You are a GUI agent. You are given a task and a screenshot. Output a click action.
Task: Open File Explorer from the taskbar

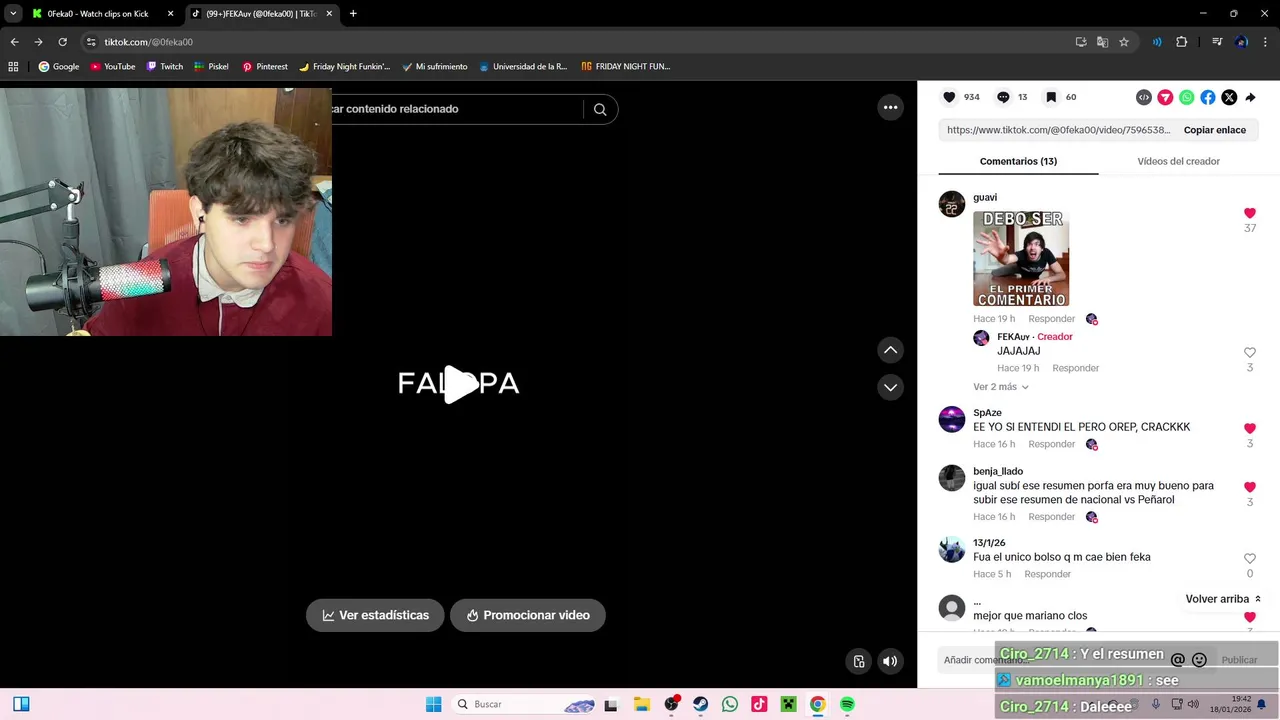641,704
